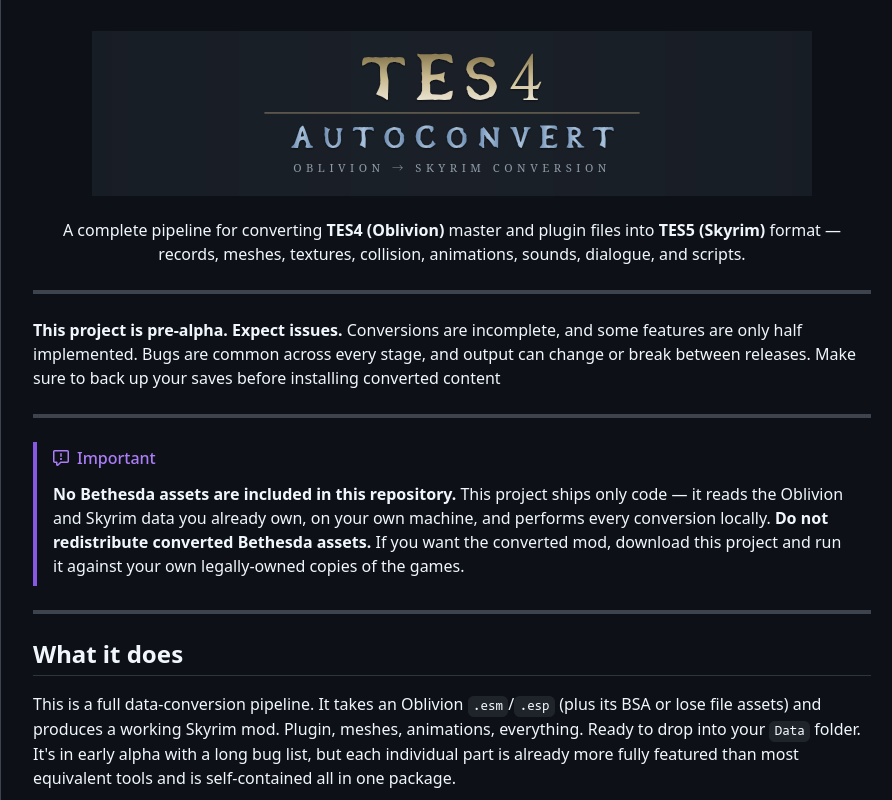Click 'No Bethesda assets are included' statement

(254, 494)
